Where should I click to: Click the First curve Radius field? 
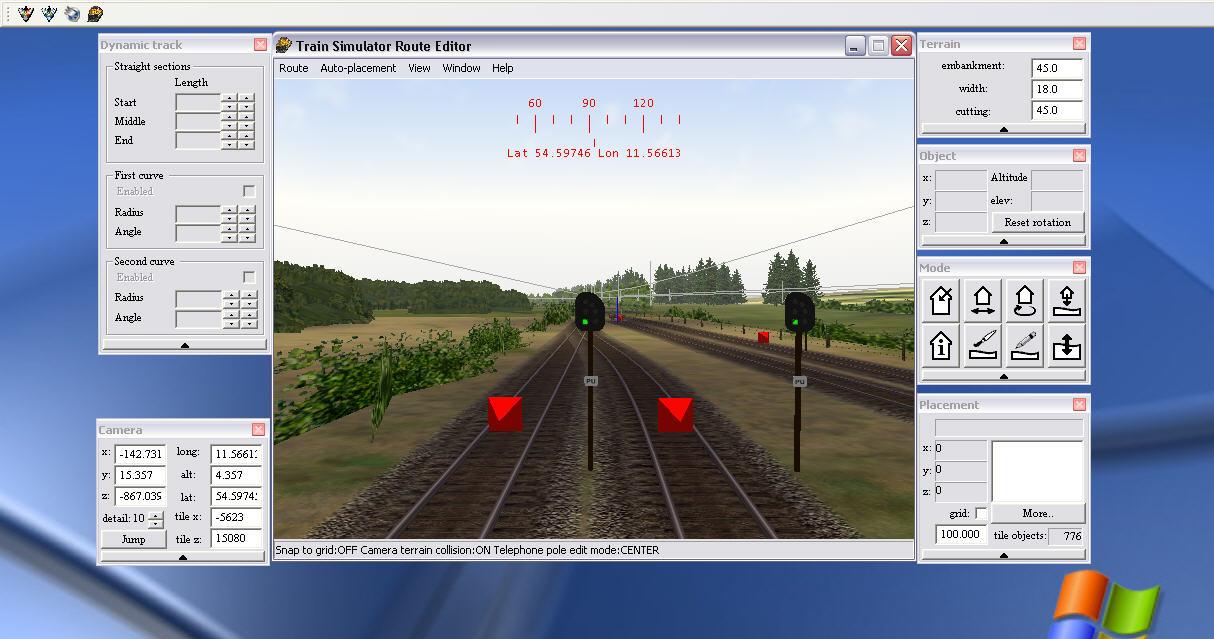click(198, 213)
